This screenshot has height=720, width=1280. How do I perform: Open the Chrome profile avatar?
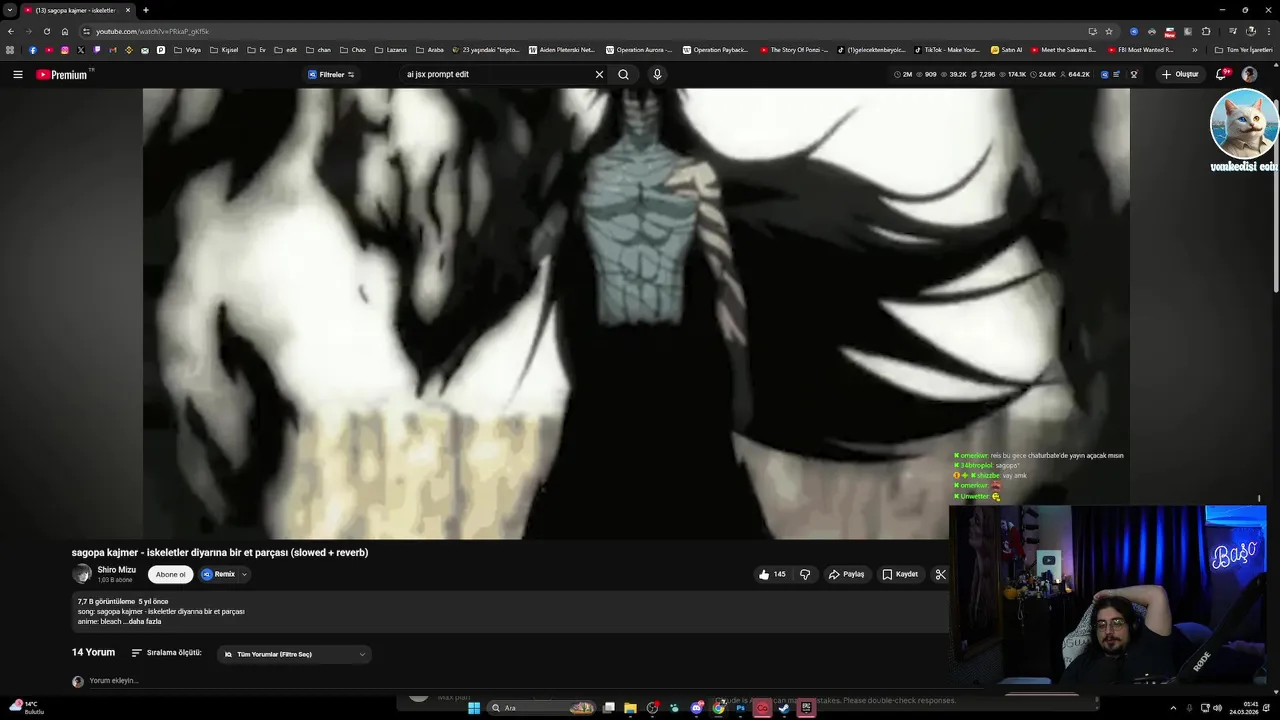(1250, 31)
